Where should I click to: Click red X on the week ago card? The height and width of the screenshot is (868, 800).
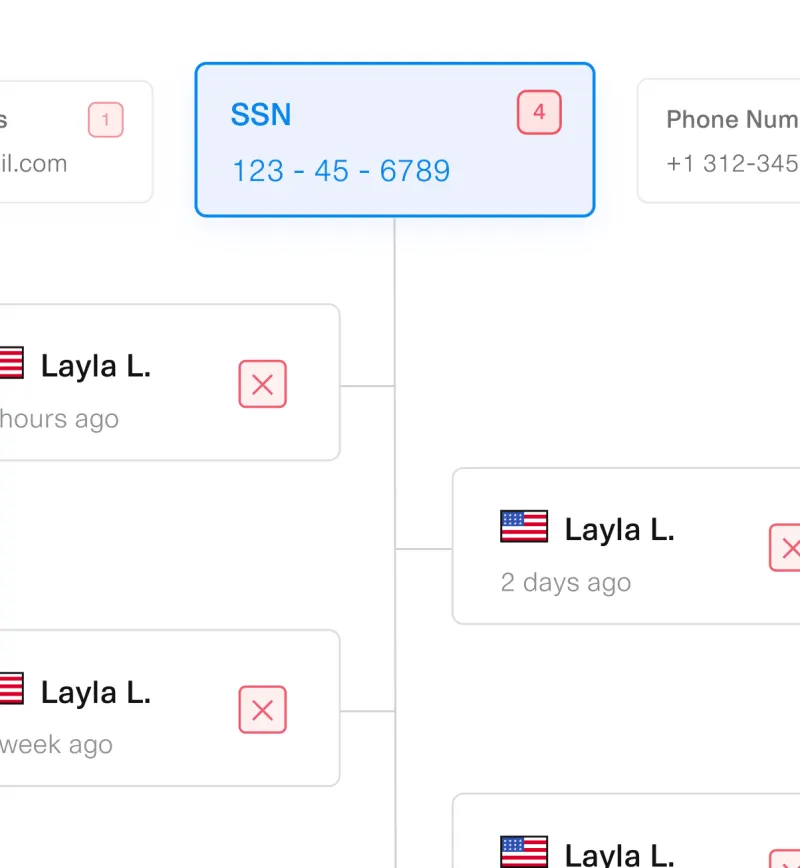pyautogui.click(x=262, y=710)
